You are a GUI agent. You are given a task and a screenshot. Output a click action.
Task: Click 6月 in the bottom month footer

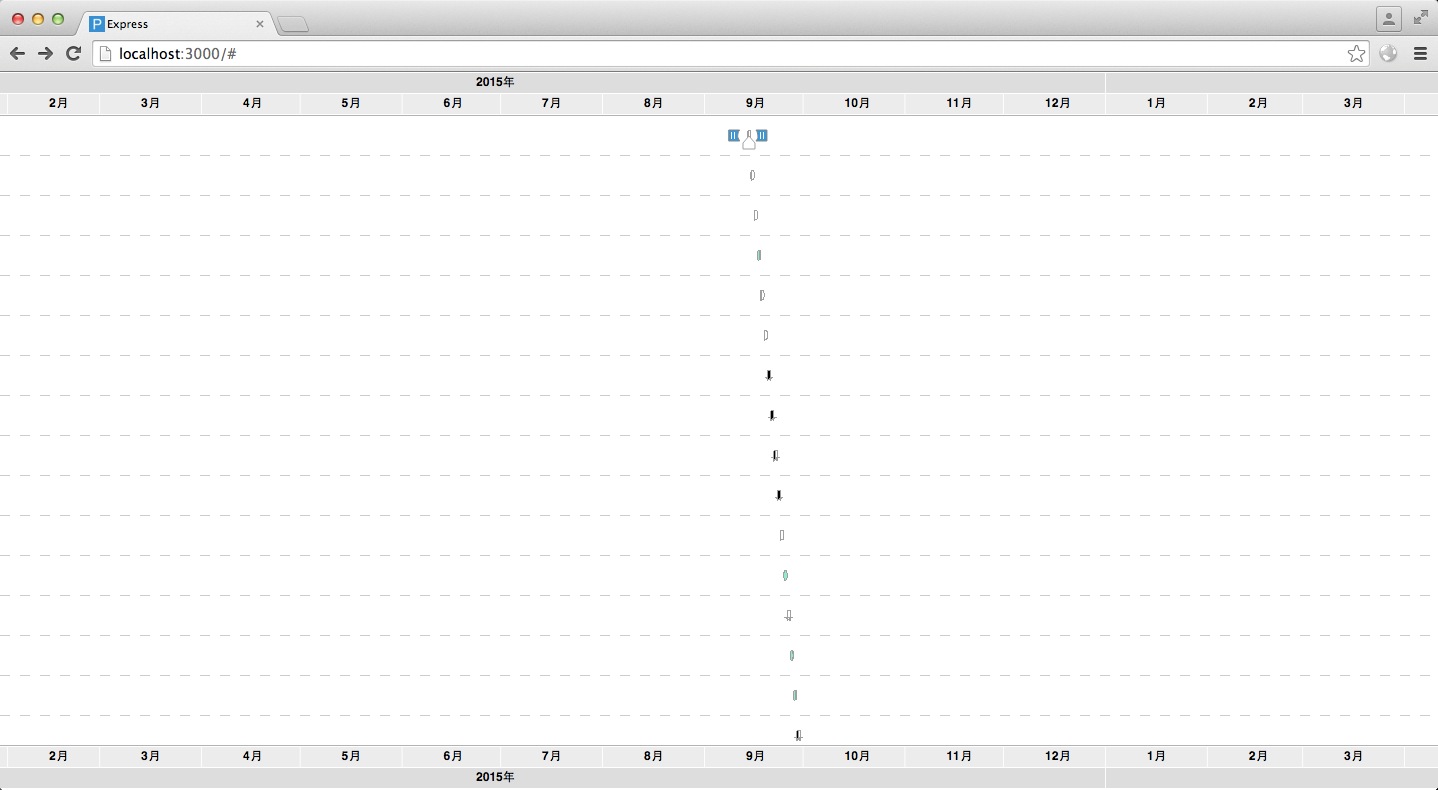coord(453,756)
